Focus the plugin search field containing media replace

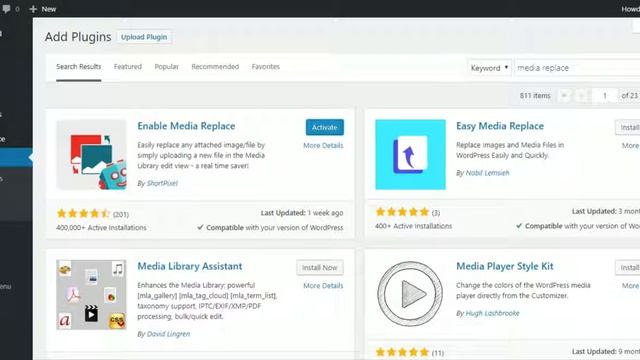tap(577, 68)
